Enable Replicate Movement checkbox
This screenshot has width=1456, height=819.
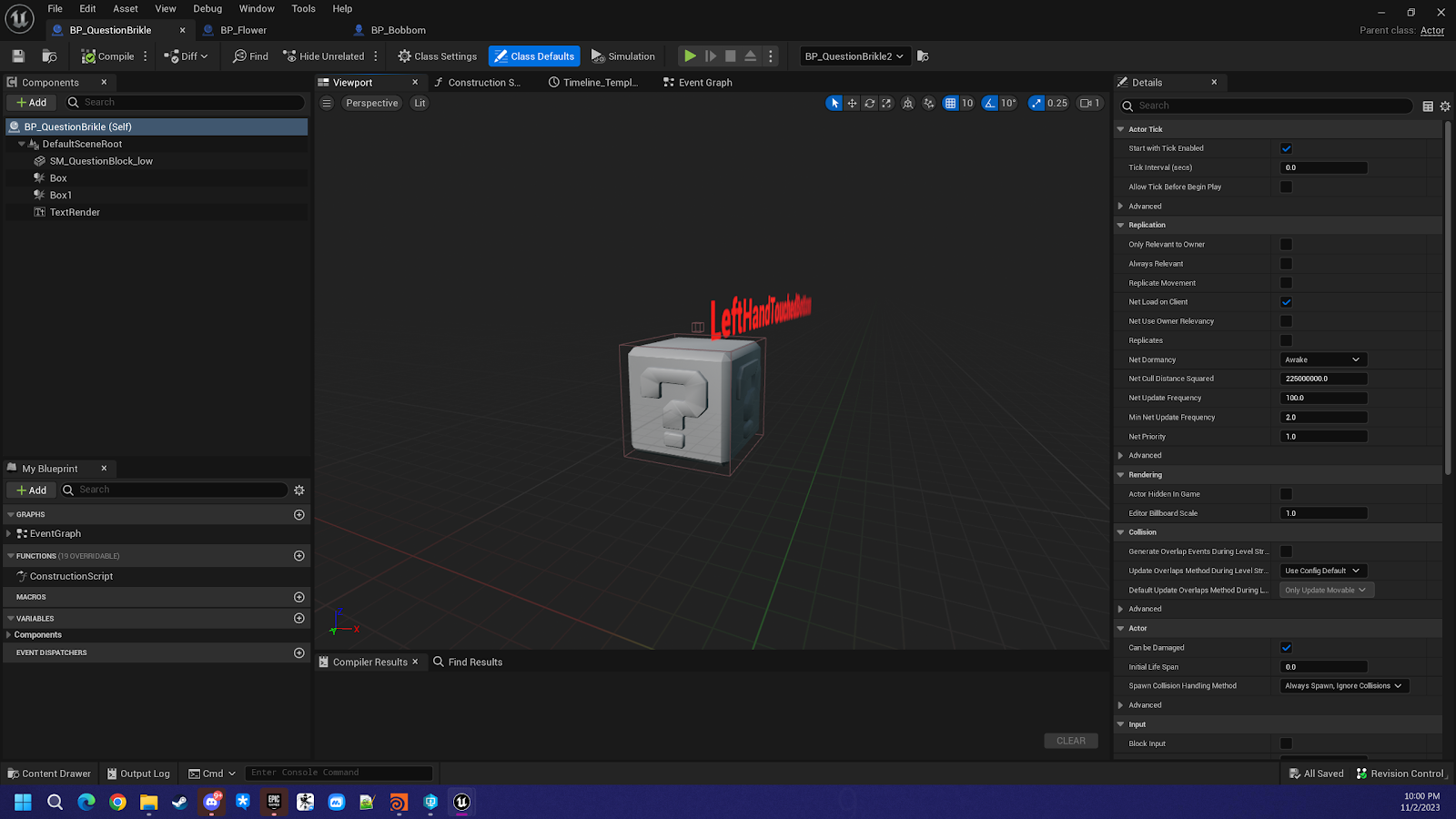pos(1286,283)
